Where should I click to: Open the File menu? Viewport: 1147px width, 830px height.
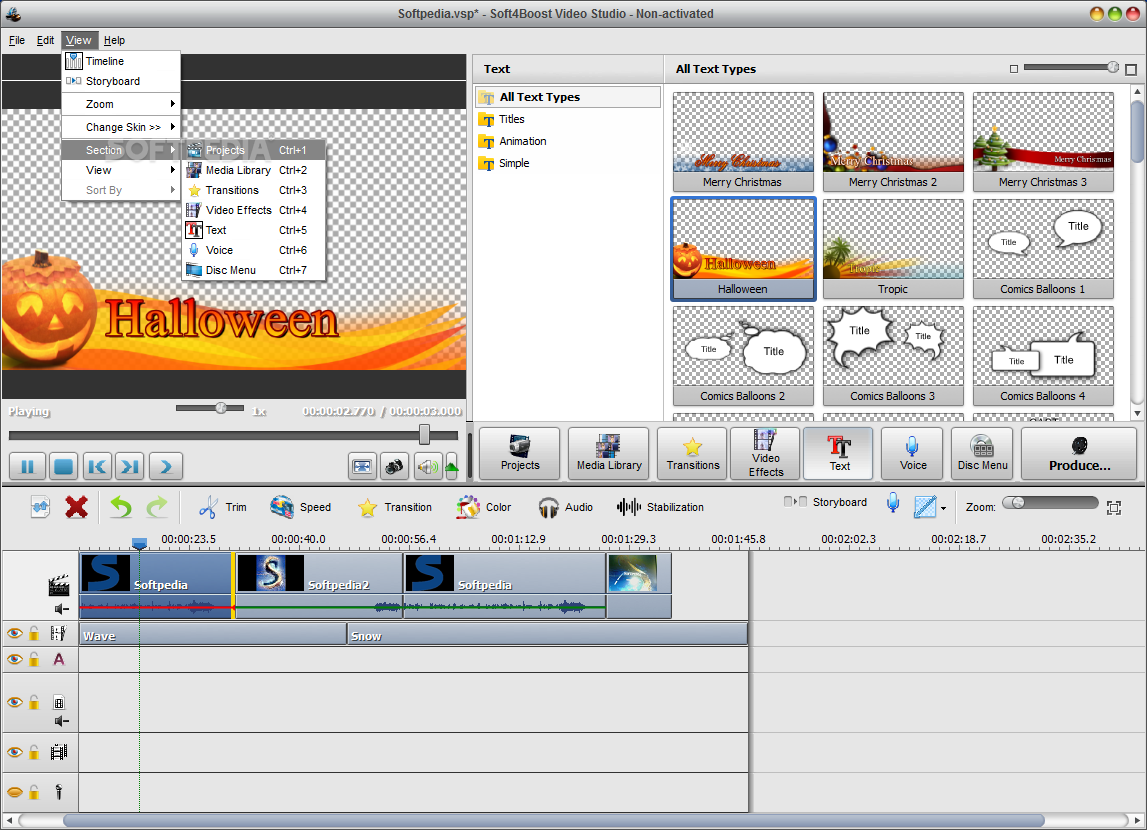(x=17, y=40)
